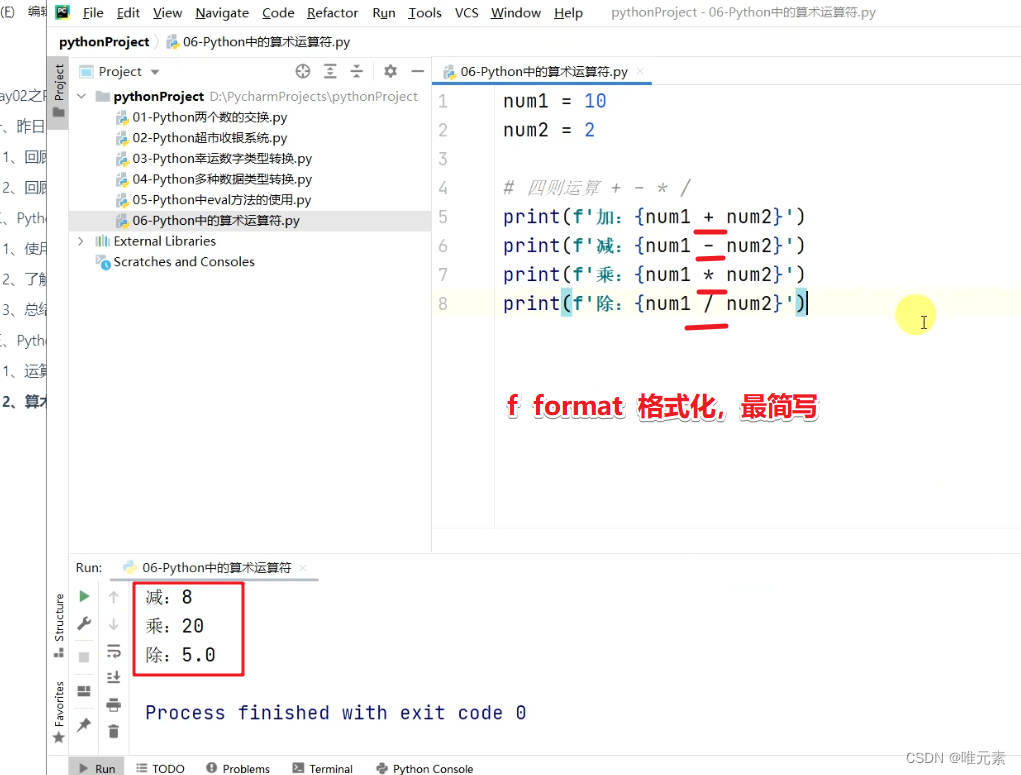The height and width of the screenshot is (775, 1021).
Task: Click the green Rerun button in Run panel
Action: coord(84,596)
